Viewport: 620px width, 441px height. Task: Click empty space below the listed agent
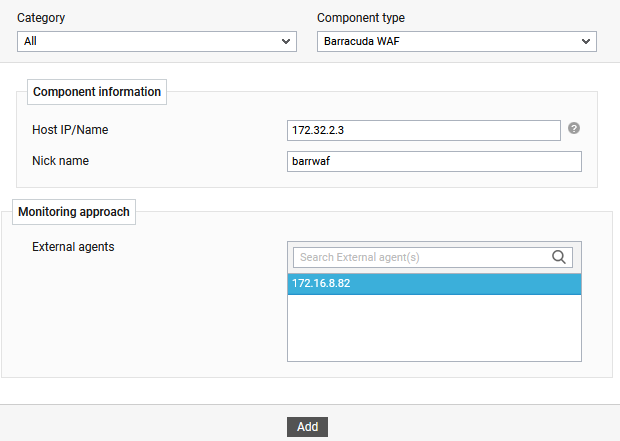(434, 328)
